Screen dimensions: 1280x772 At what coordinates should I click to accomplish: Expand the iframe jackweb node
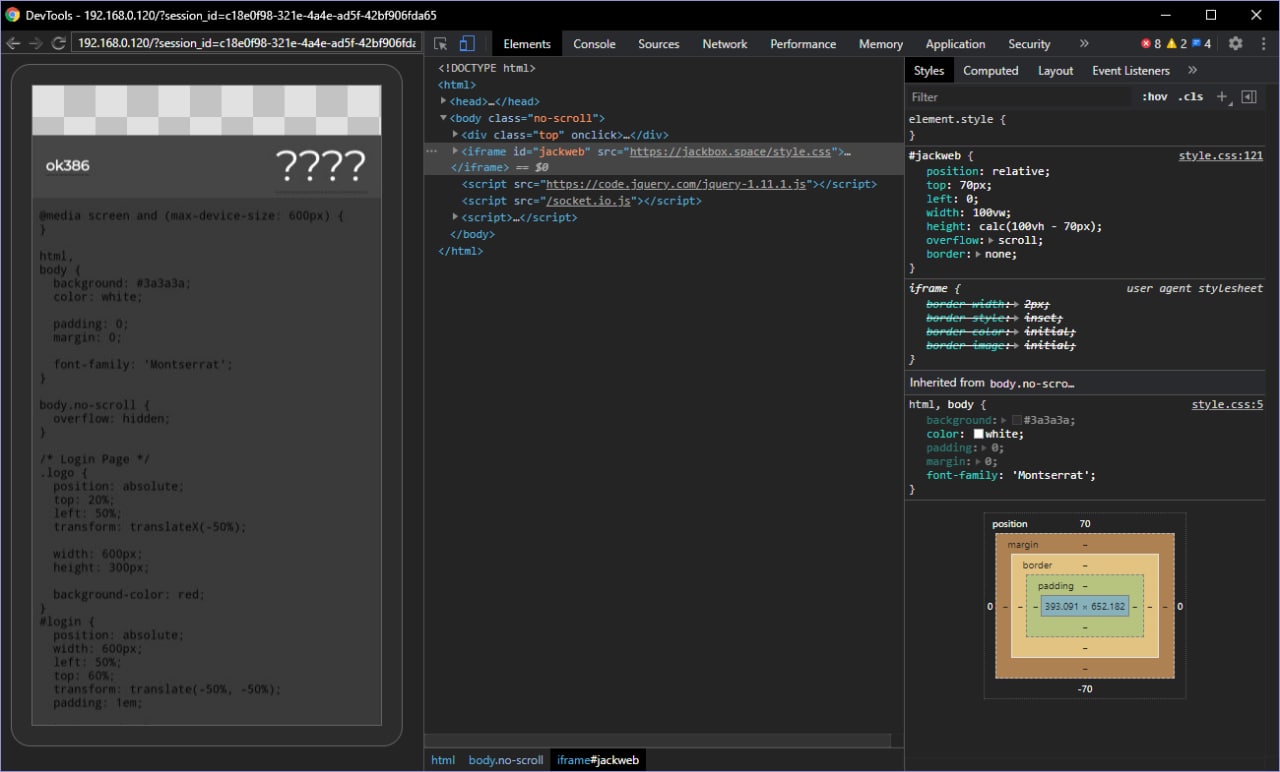coord(456,151)
